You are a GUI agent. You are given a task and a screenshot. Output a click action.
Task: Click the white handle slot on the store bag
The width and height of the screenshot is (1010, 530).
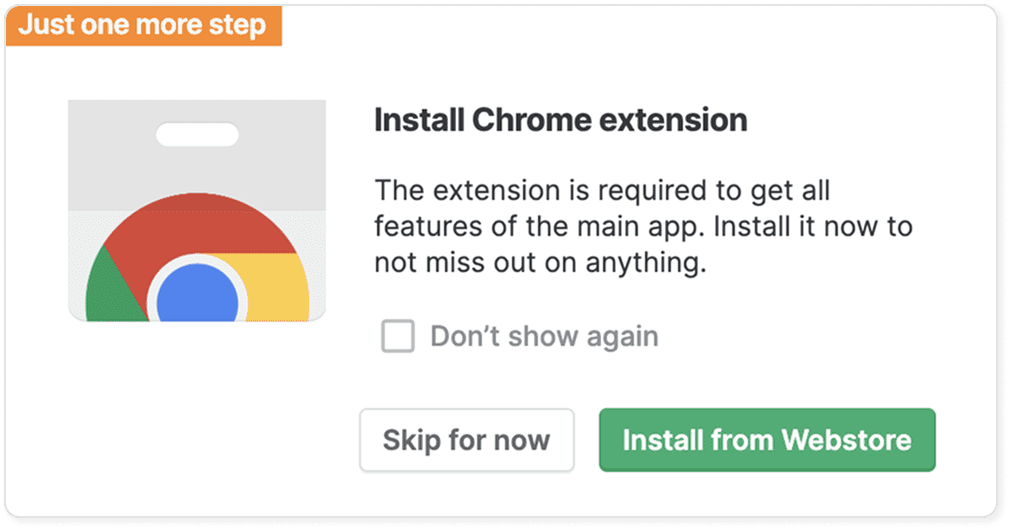tap(197, 134)
